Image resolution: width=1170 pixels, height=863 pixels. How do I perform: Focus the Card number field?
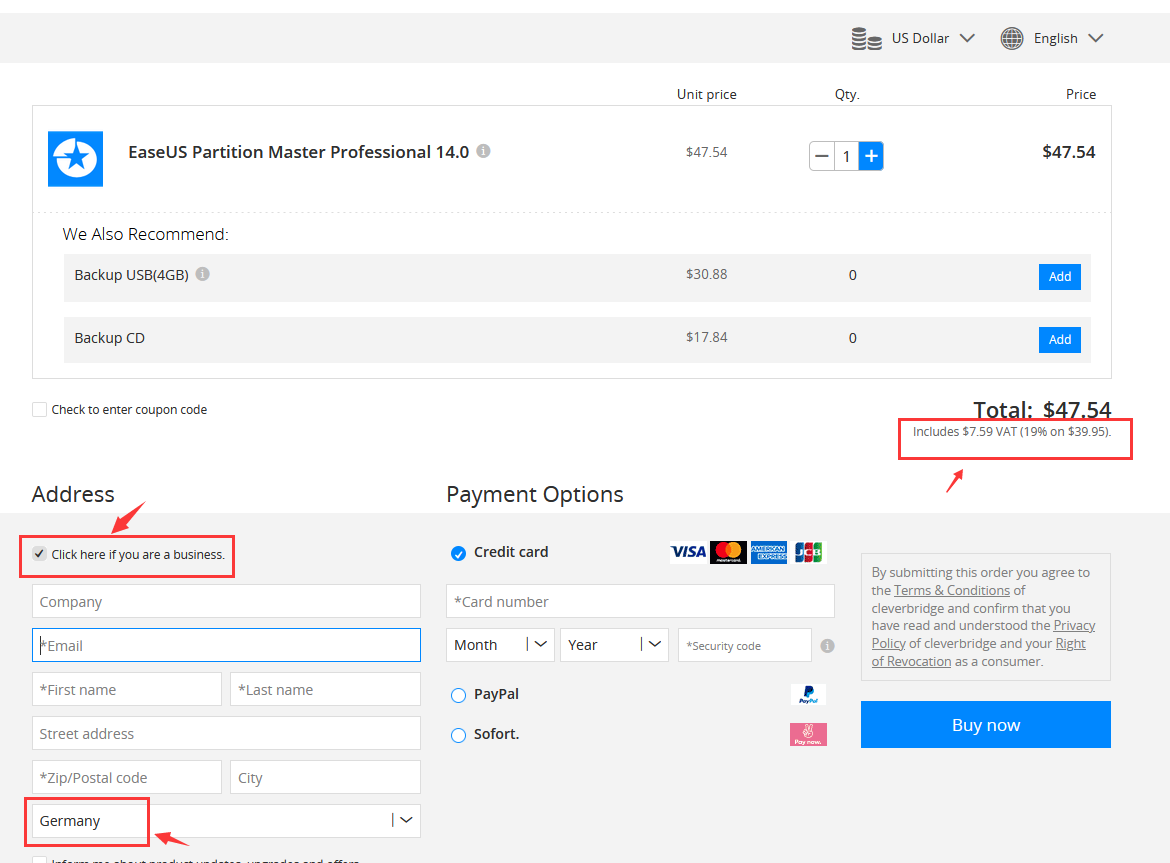[640, 601]
